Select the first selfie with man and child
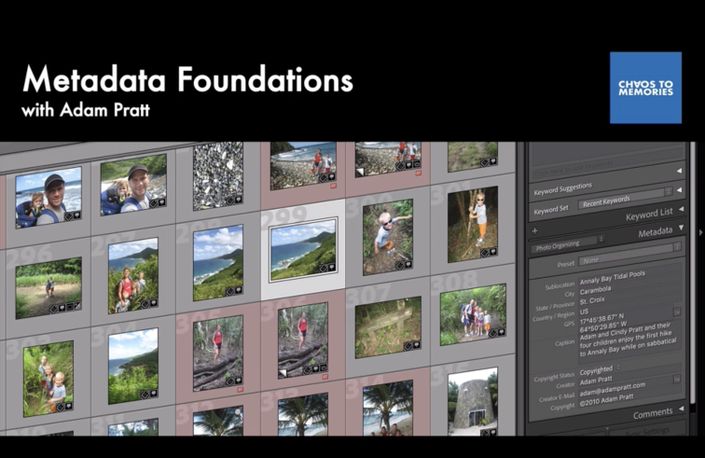The height and width of the screenshot is (458, 705). pyautogui.click(x=49, y=197)
